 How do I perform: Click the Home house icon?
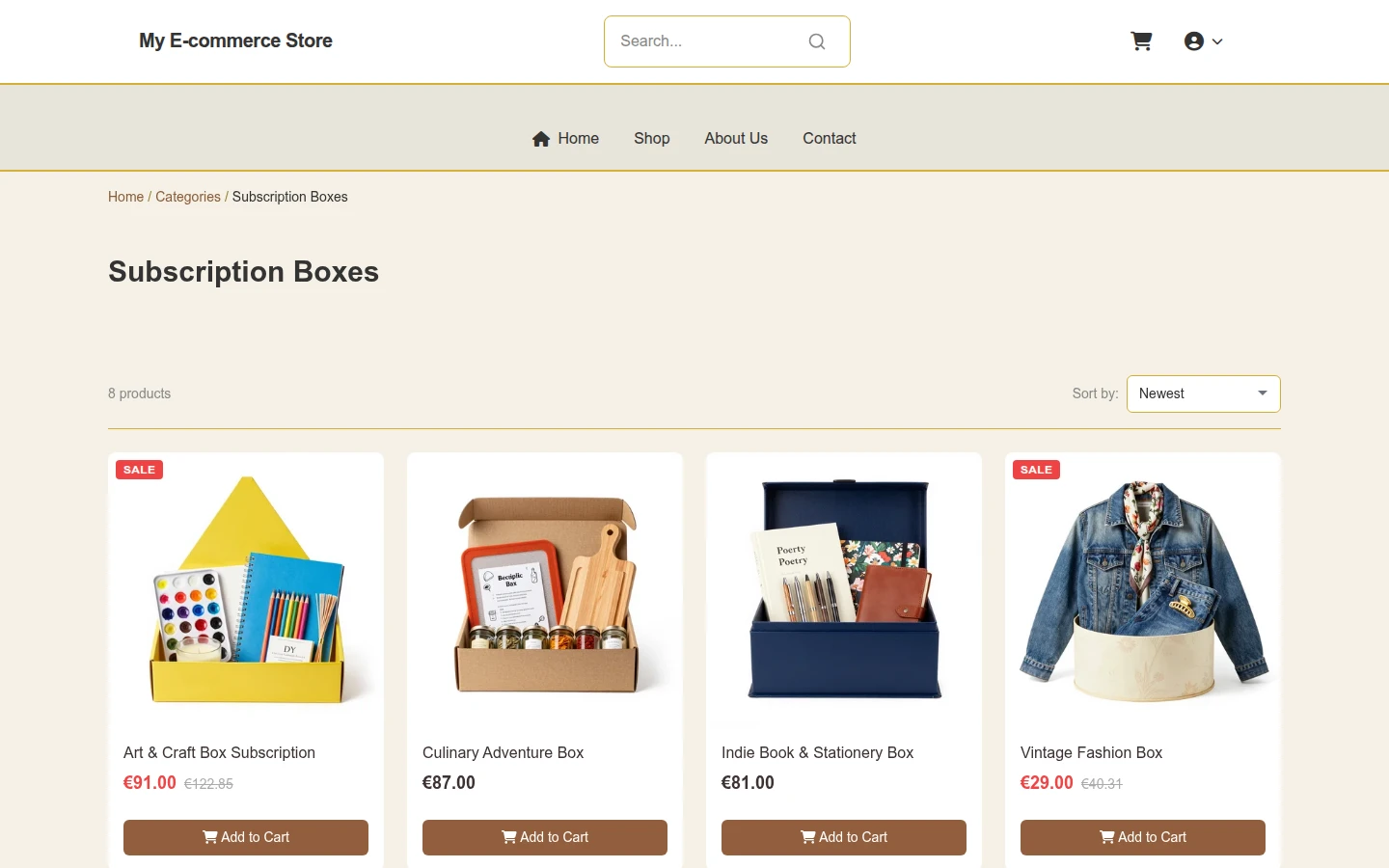click(x=541, y=139)
